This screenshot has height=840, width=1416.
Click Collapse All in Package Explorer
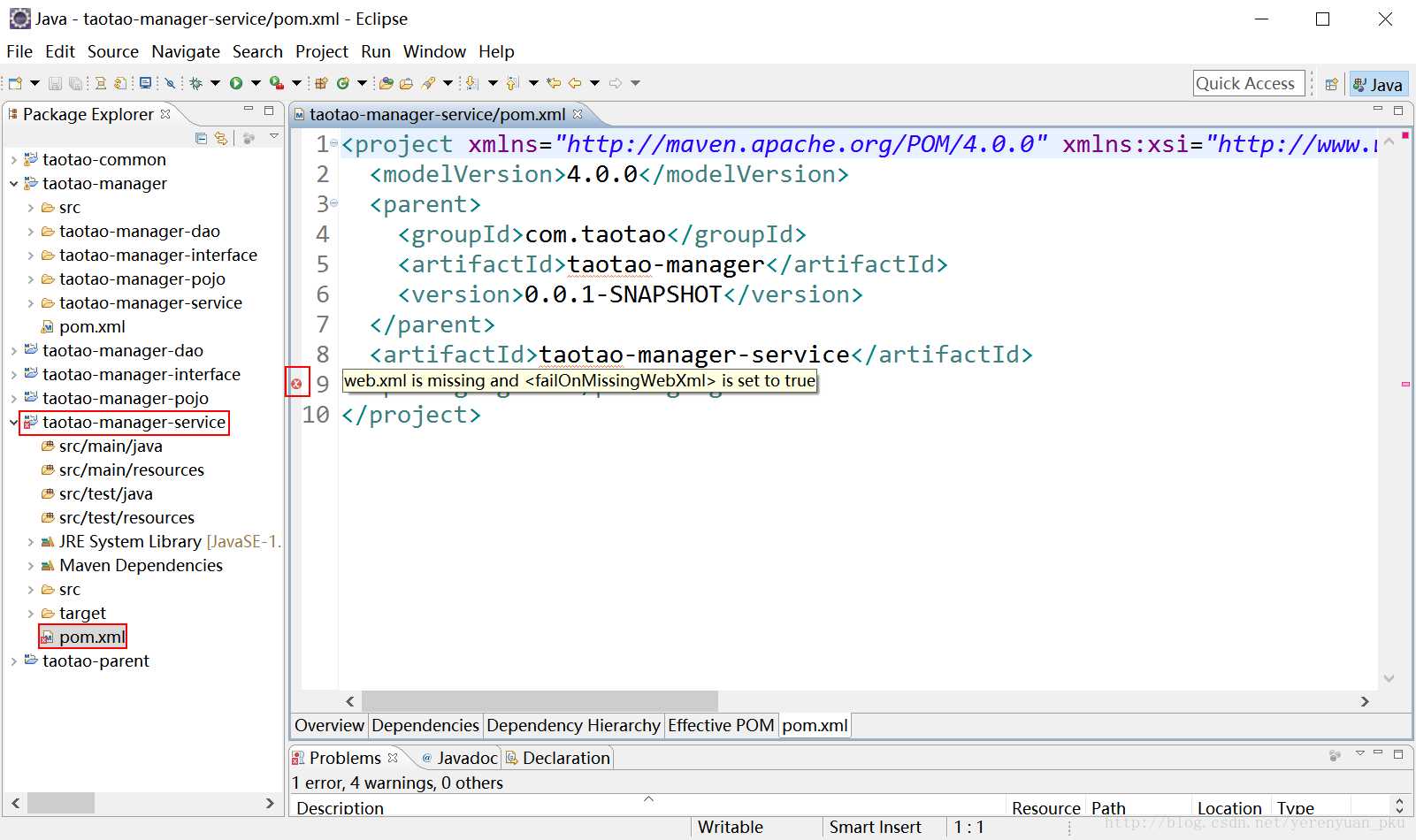click(x=202, y=138)
